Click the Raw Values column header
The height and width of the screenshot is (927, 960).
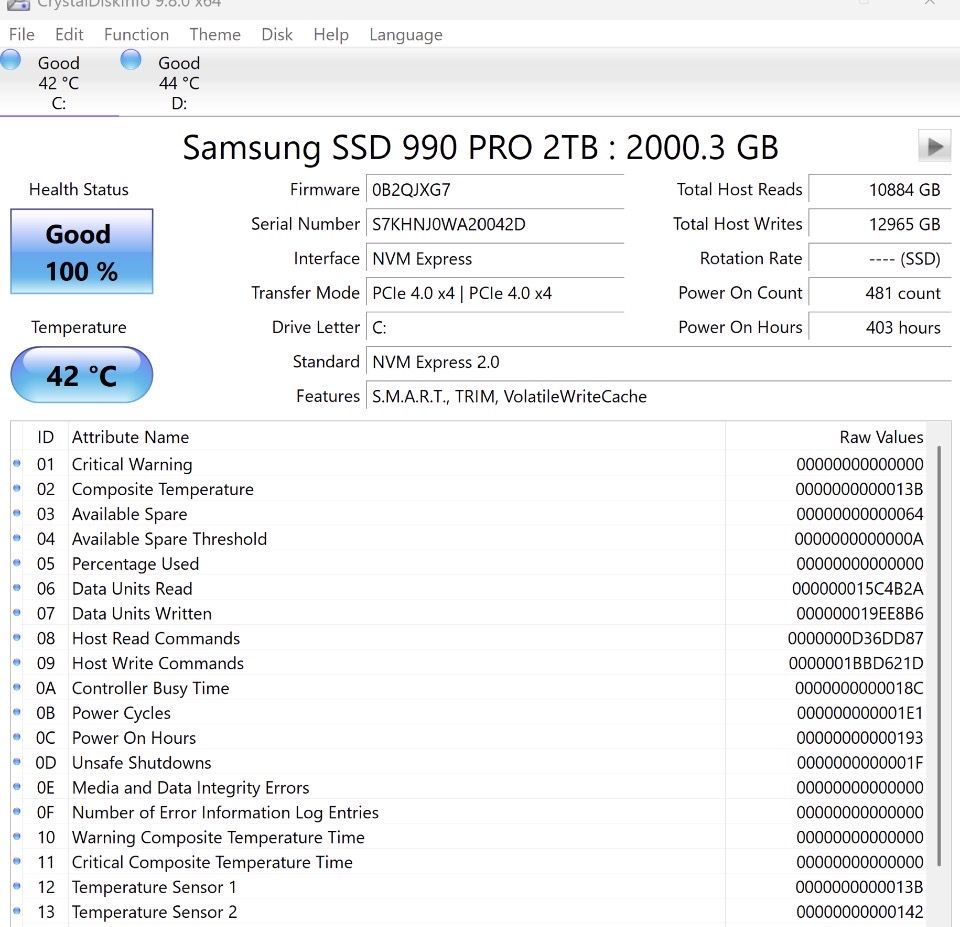[880, 437]
